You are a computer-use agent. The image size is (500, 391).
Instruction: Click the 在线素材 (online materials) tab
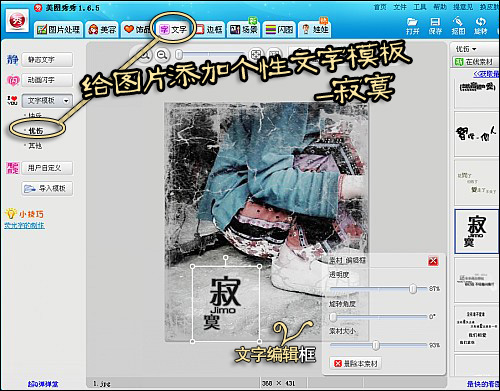pyautogui.click(x=475, y=62)
